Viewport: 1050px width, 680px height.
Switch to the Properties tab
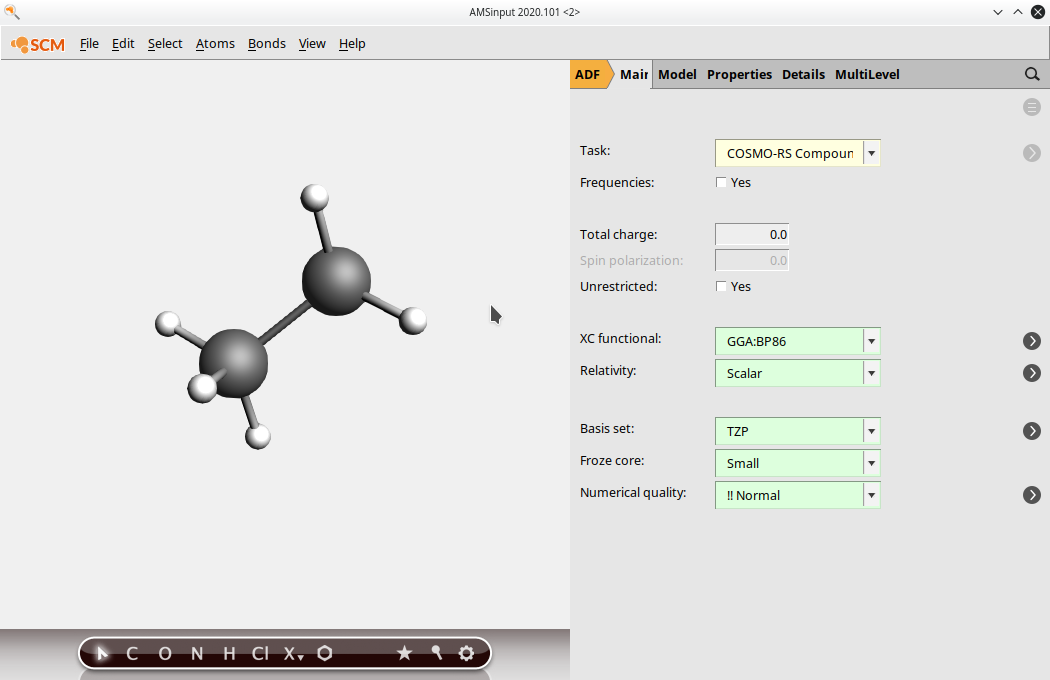coord(739,74)
